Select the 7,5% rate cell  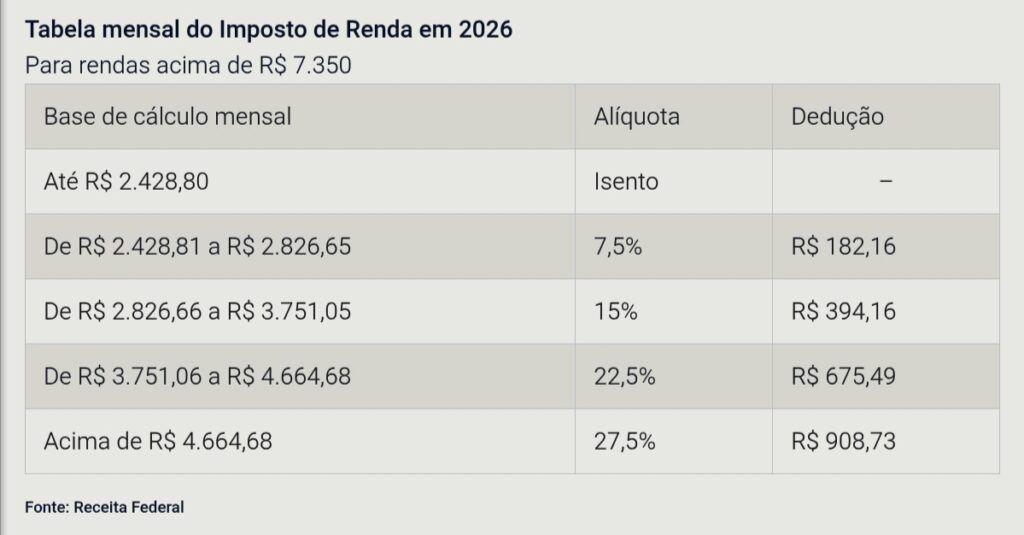pos(617,246)
